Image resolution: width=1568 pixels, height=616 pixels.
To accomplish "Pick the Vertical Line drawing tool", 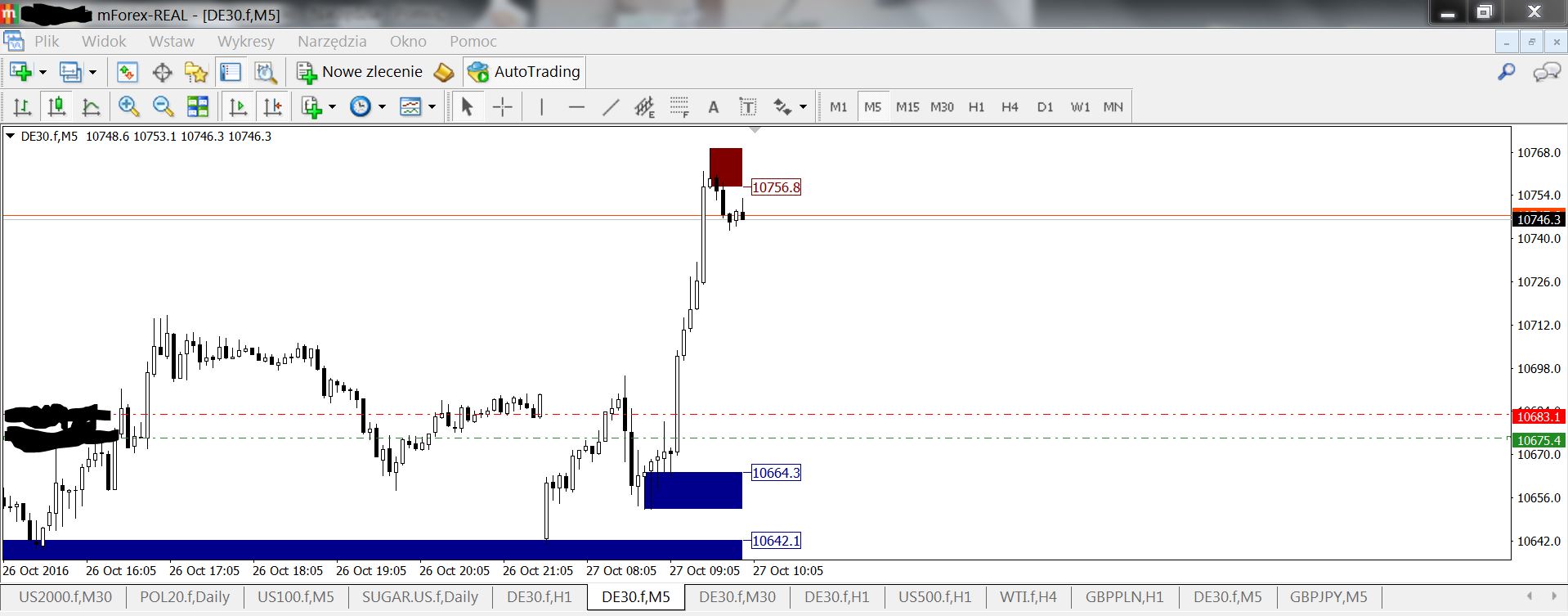I will tap(541, 106).
